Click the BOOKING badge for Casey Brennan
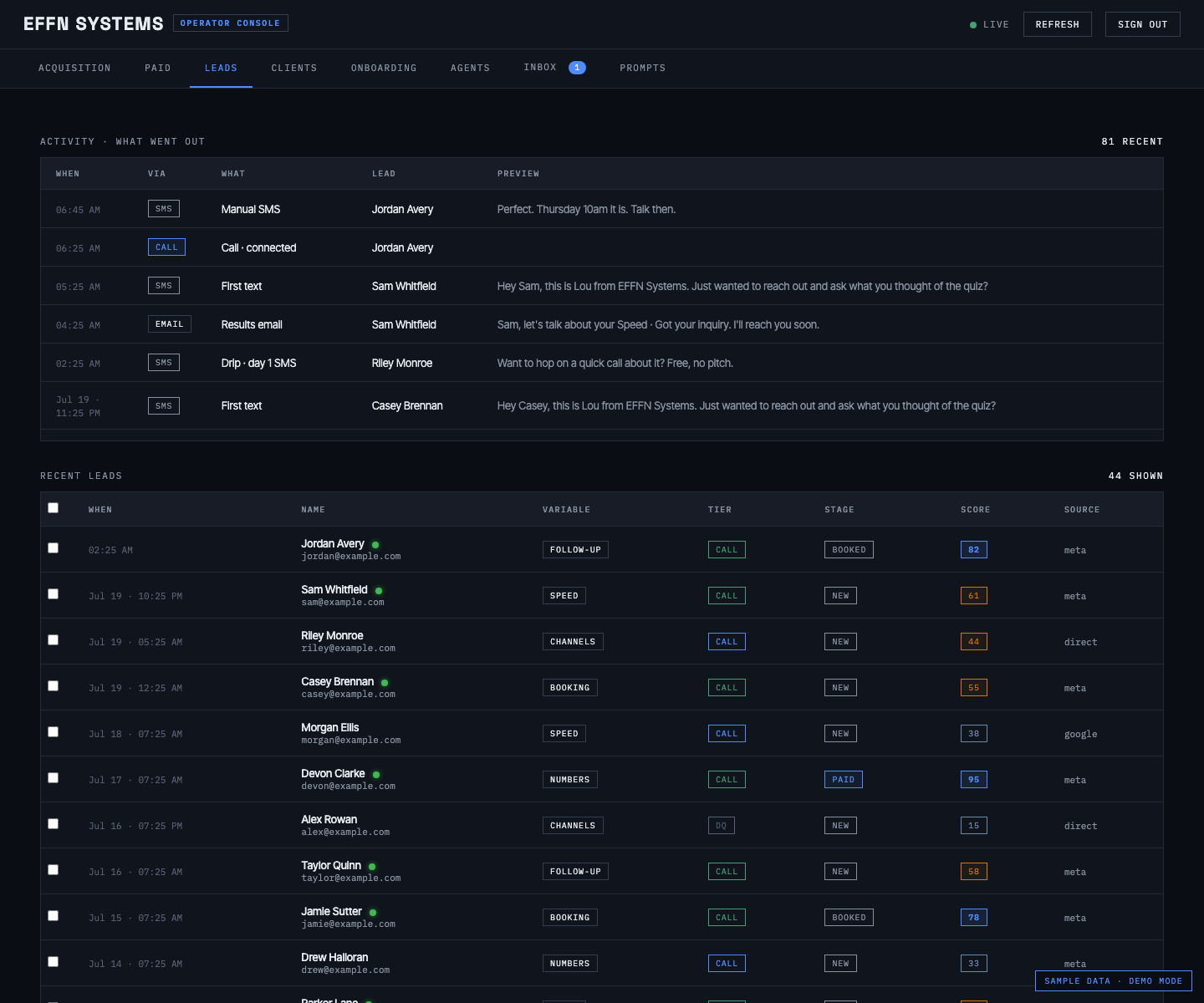Screen dimensions: 1204x1003 tap(570, 688)
